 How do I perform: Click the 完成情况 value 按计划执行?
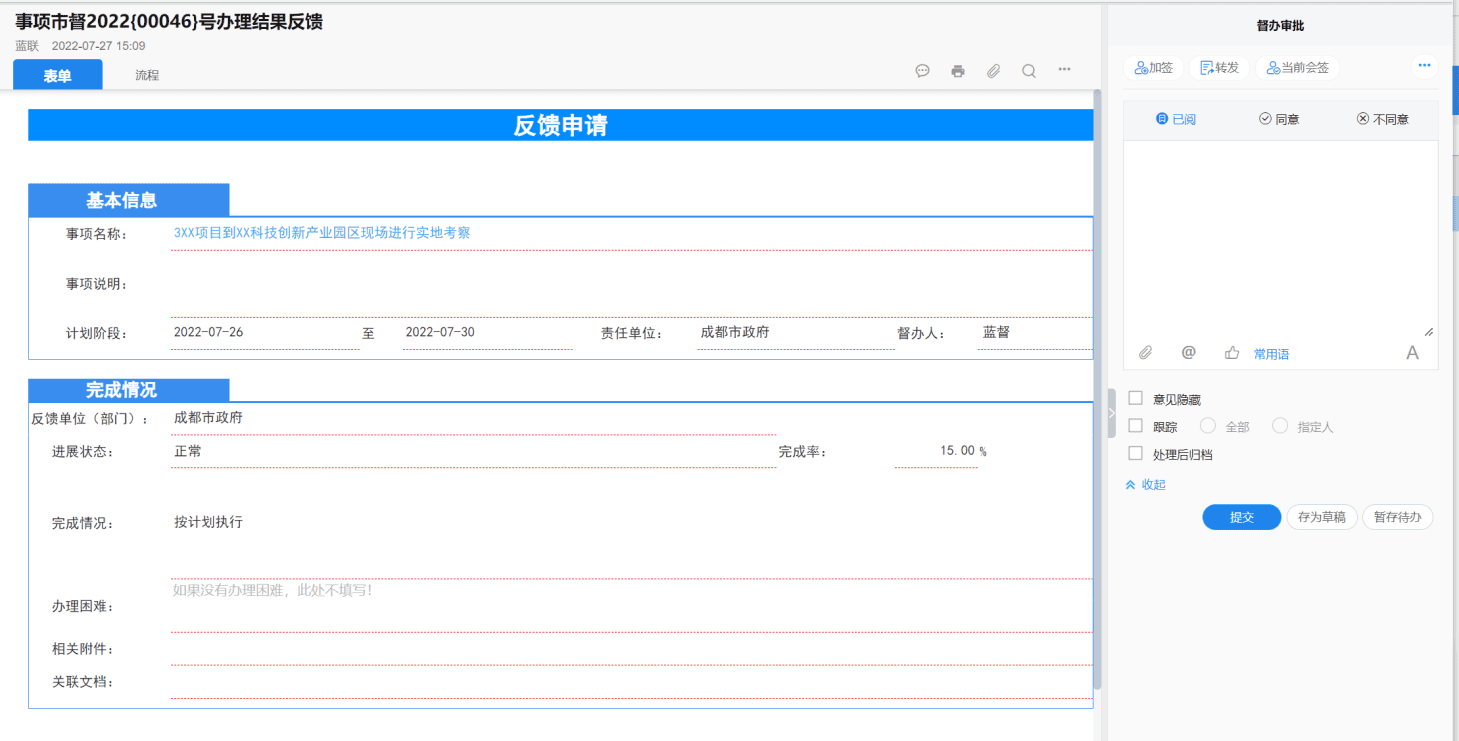(208, 522)
